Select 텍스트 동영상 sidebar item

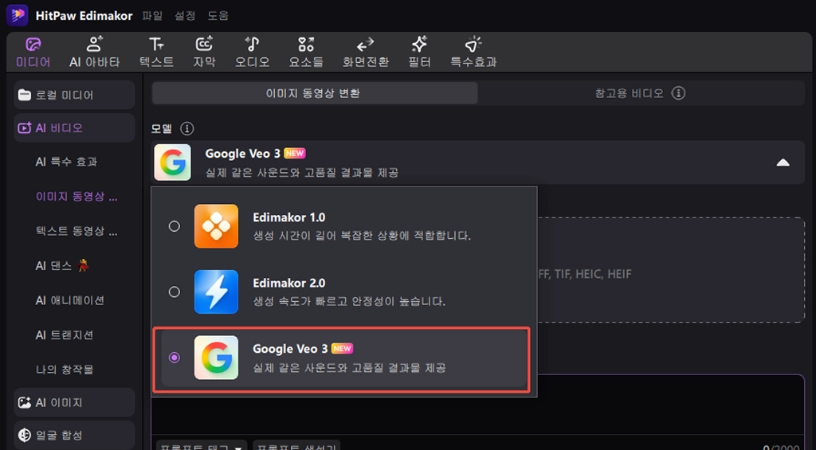[x=76, y=231]
